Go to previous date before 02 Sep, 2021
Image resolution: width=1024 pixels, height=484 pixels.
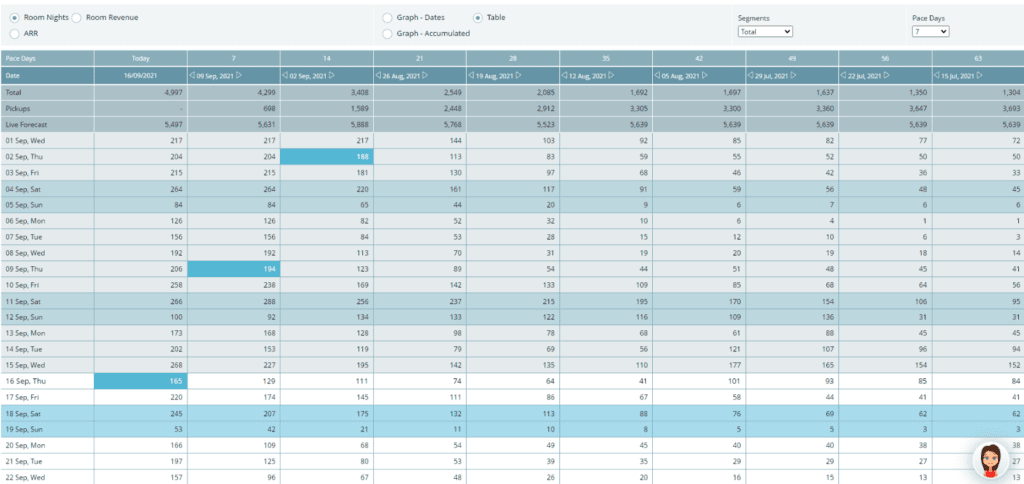(285, 76)
